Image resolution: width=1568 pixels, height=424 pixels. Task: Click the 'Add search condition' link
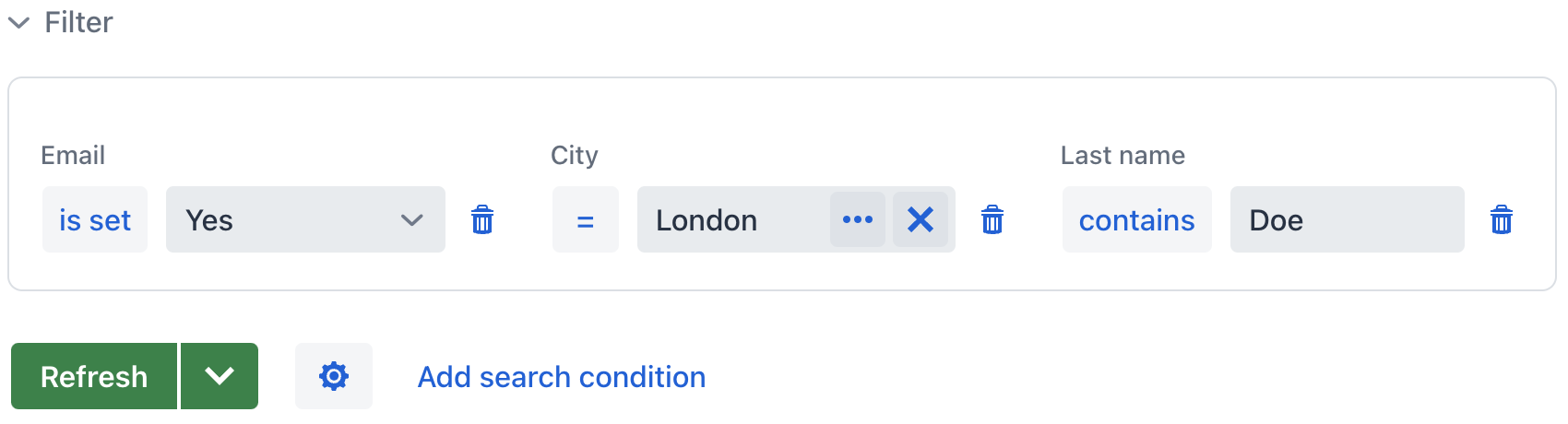(x=562, y=377)
